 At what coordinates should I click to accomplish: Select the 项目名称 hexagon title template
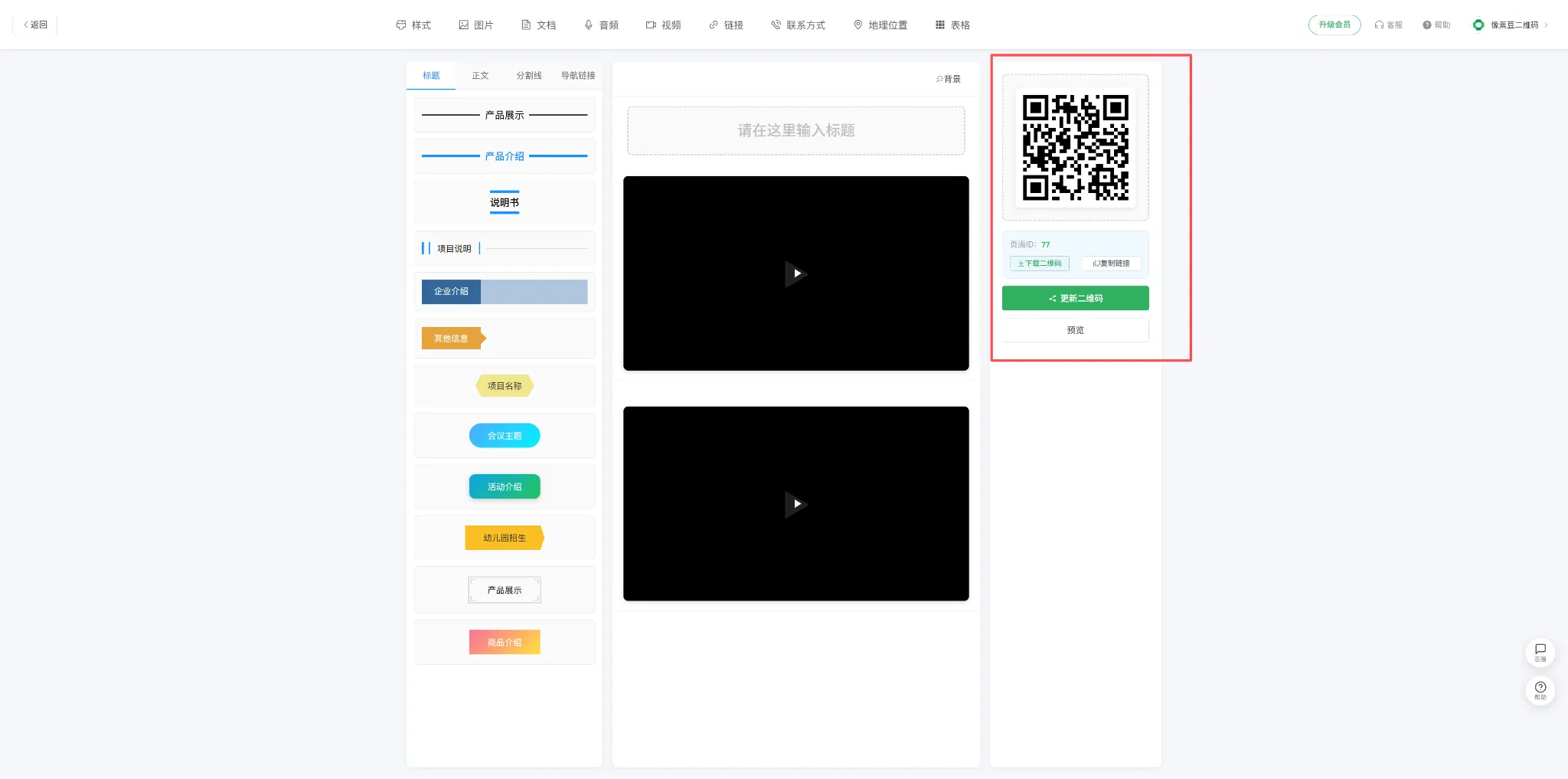pyautogui.click(x=505, y=386)
